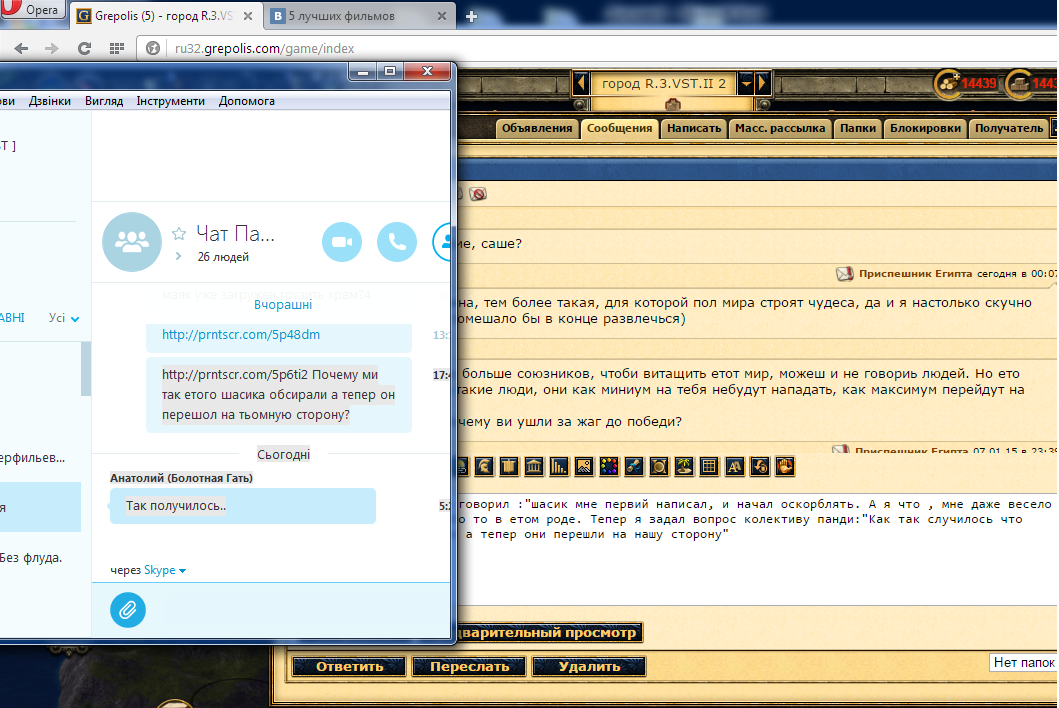Open Масс. рассылка tab
Screen dimensions: 1059x708
click(x=780, y=128)
